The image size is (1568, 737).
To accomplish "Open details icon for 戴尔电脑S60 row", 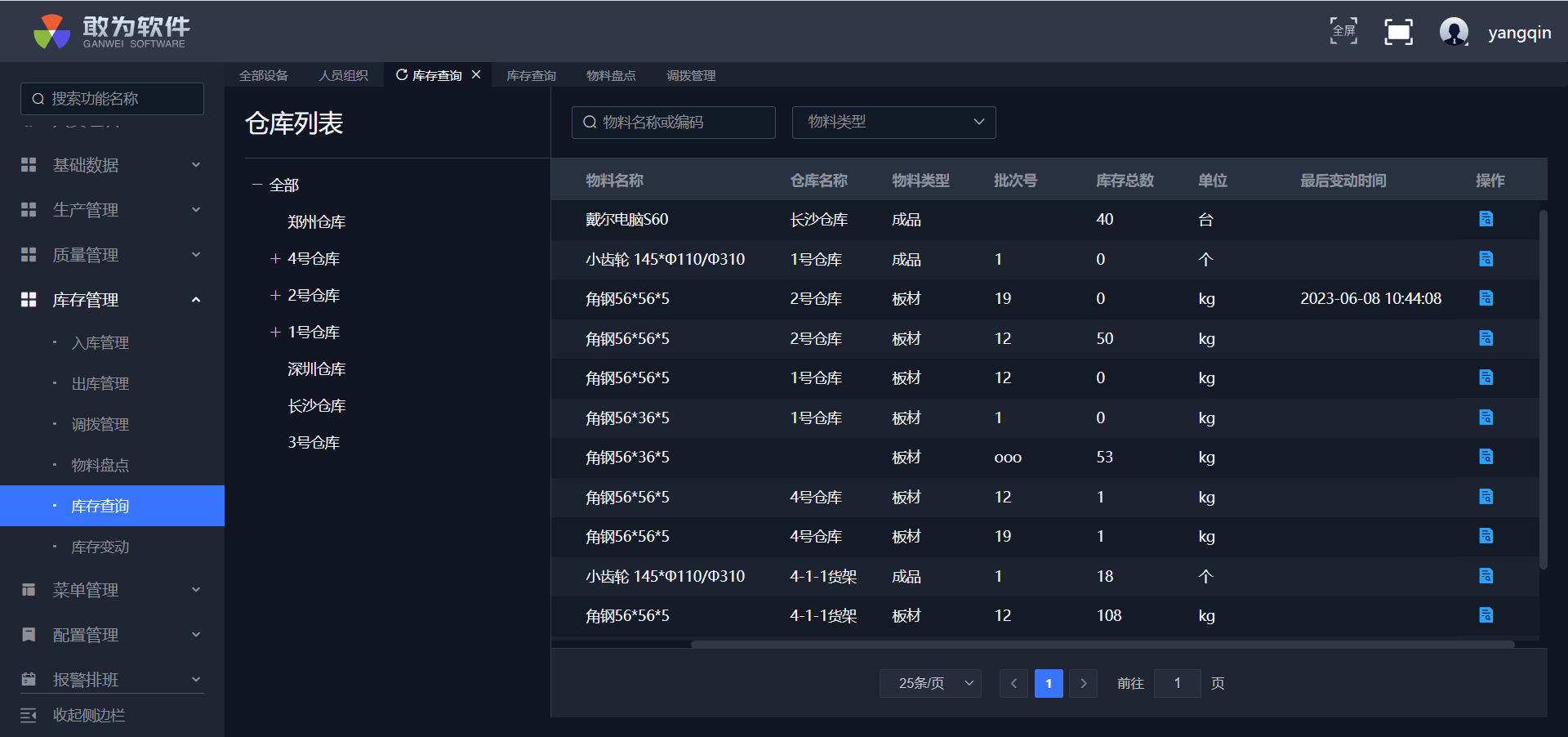I will click(x=1486, y=219).
